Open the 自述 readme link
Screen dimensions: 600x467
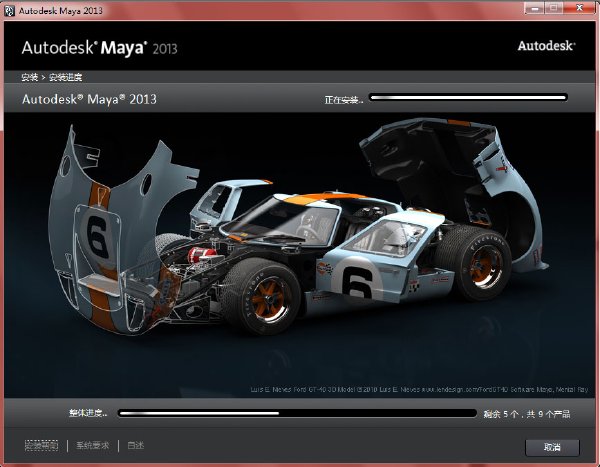click(x=135, y=446)
